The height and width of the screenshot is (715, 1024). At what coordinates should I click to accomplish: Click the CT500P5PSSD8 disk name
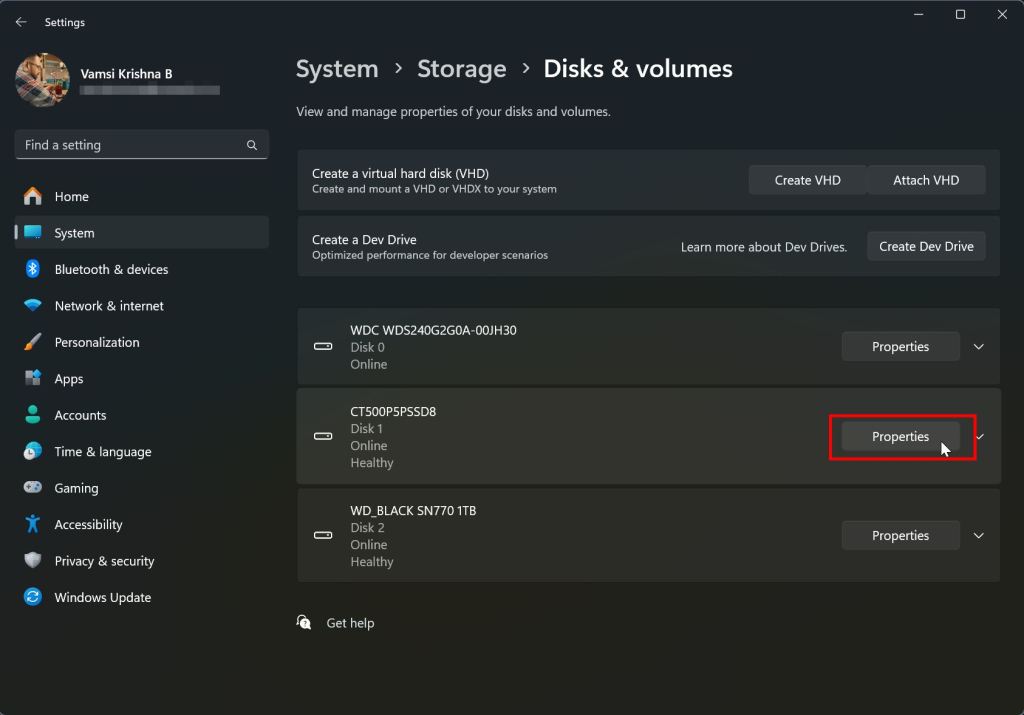click(x=393, y=412)
